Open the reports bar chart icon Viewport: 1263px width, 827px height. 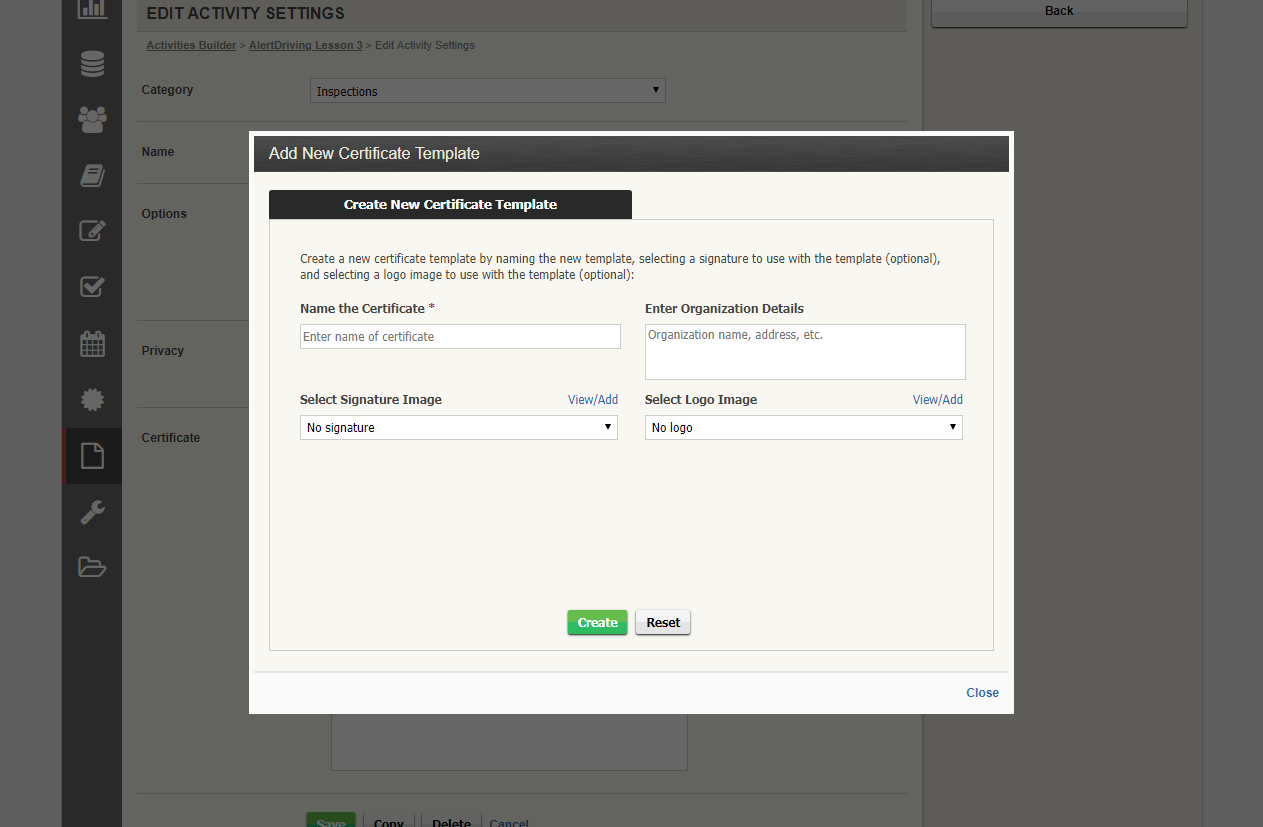[x=92, y=9]
